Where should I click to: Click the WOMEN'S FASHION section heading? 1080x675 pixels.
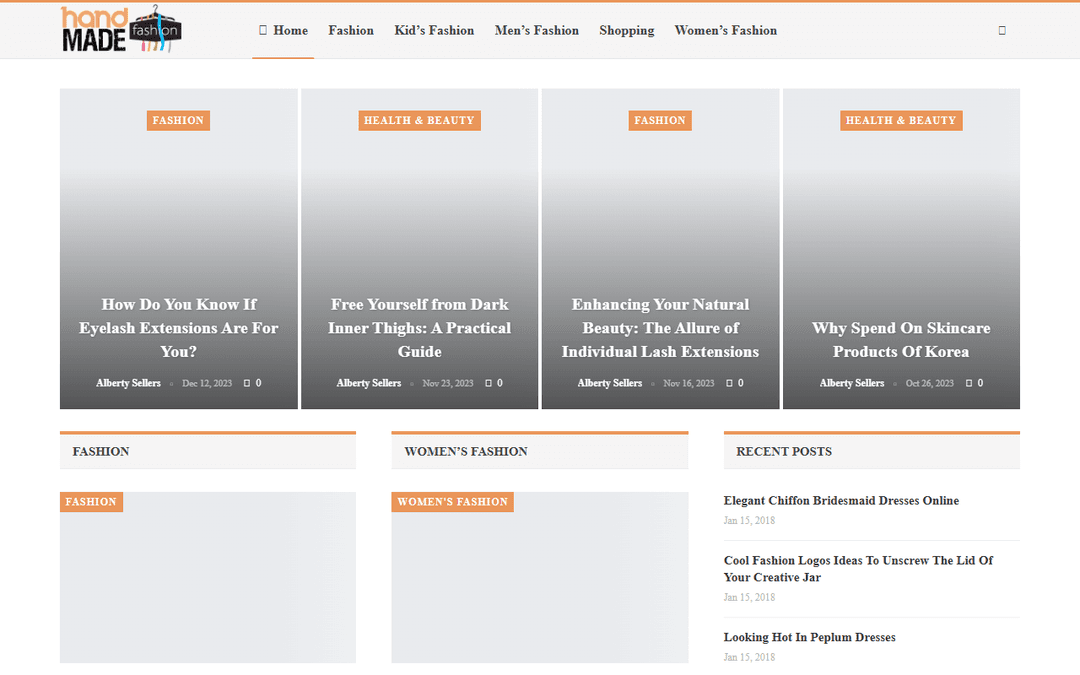point(466,452)
